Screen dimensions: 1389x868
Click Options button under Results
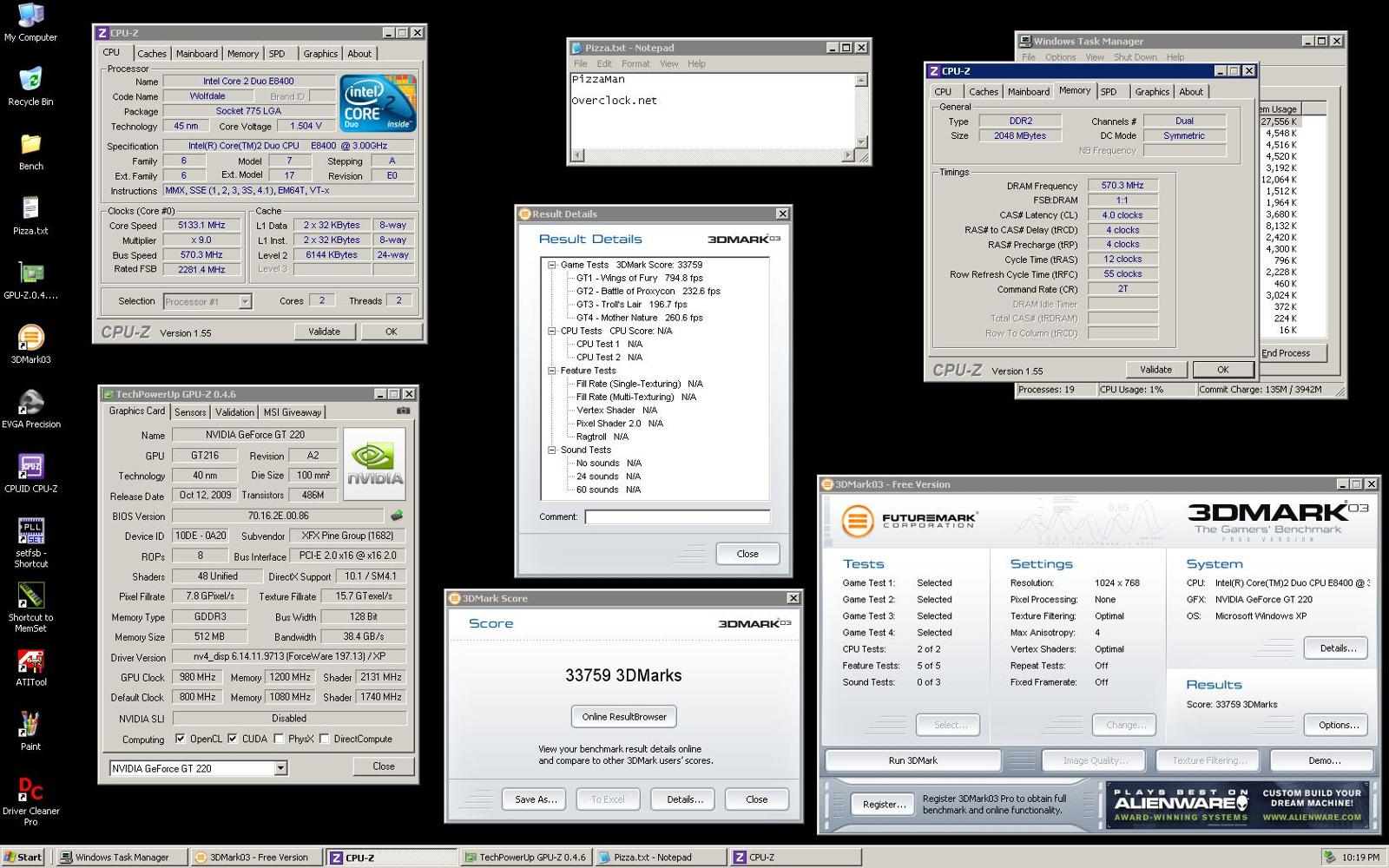point(1338,725)
